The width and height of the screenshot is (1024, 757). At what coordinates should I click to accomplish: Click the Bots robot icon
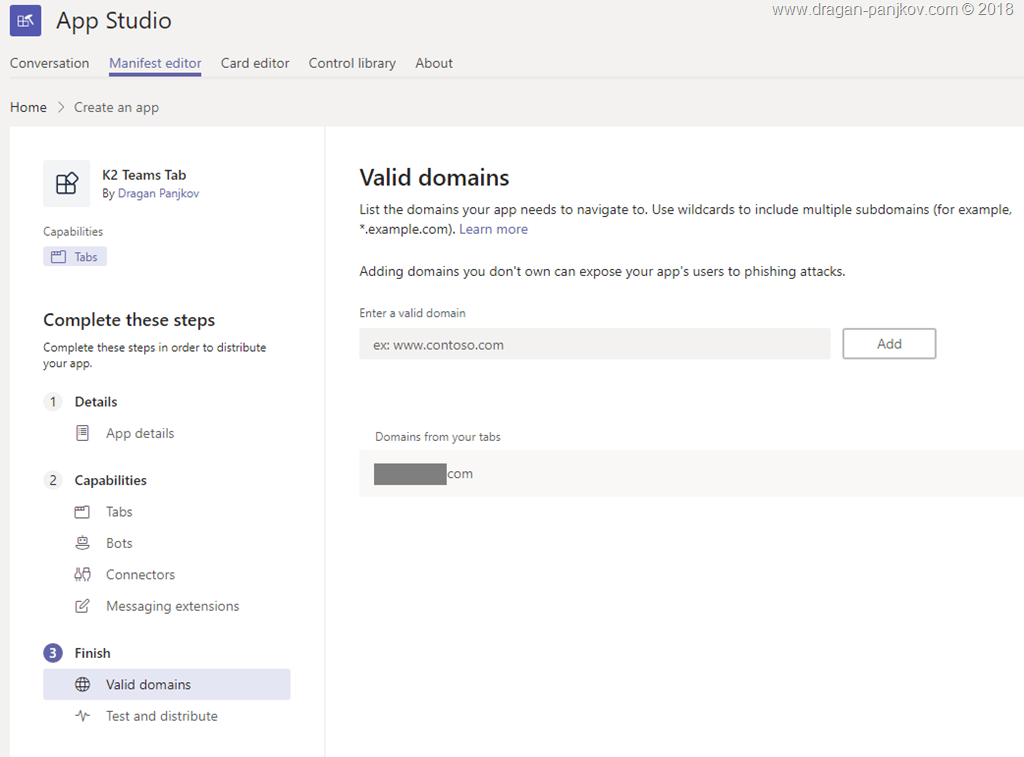click(x=83, y=543)
